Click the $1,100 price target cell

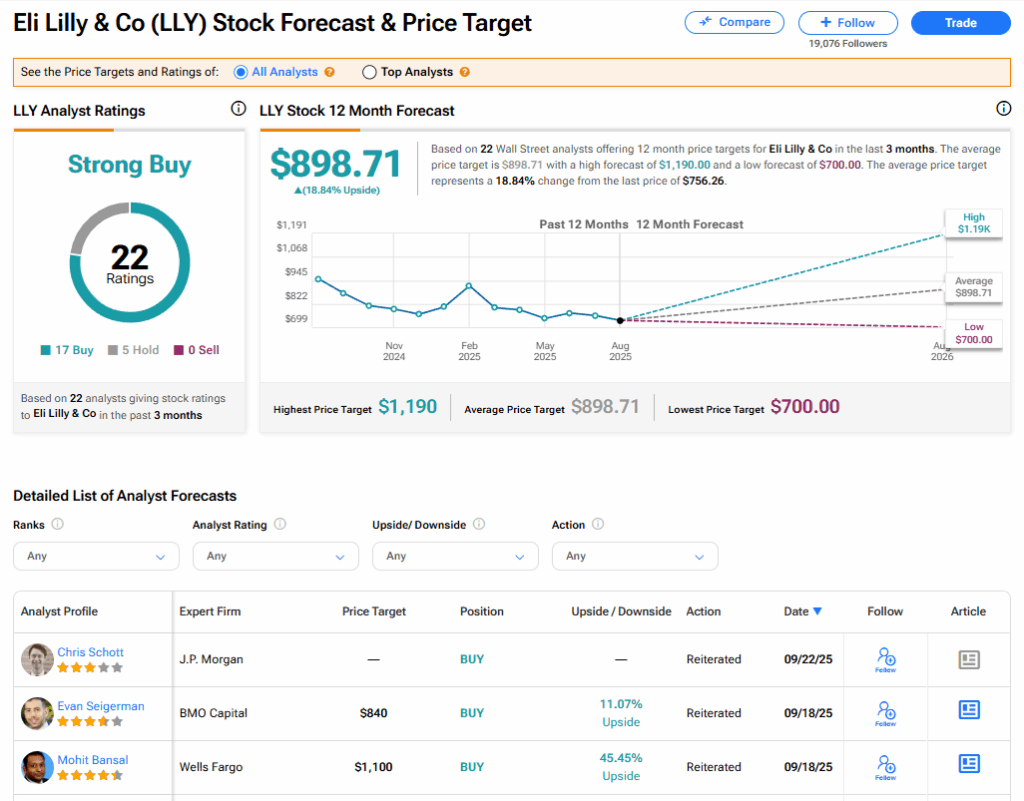374,767
